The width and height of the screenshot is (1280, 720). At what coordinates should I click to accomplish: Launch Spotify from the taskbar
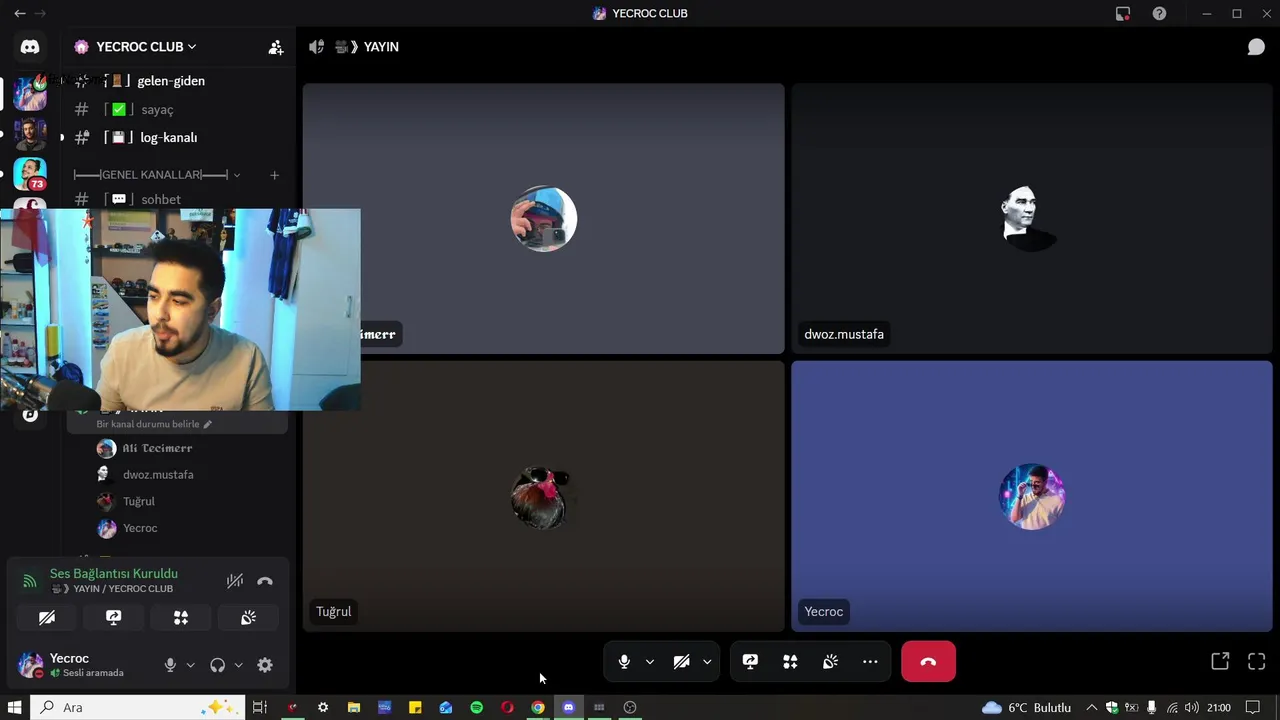(477, 707)
